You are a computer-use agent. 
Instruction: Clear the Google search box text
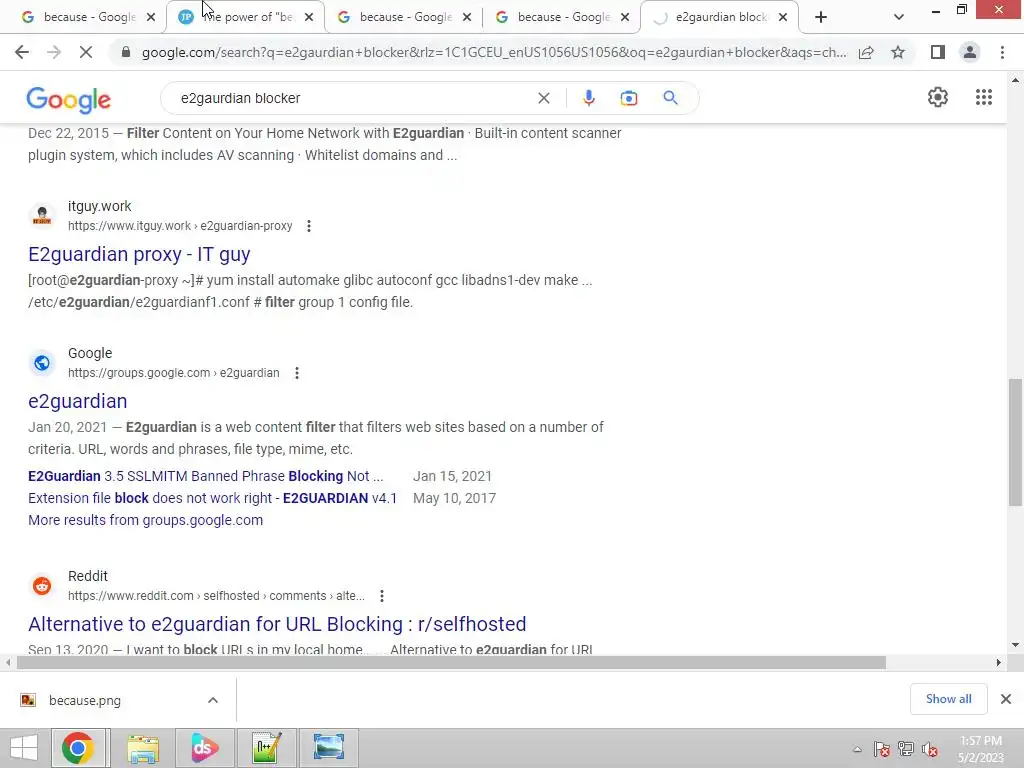pyautogui.click(x=543, y=98)
